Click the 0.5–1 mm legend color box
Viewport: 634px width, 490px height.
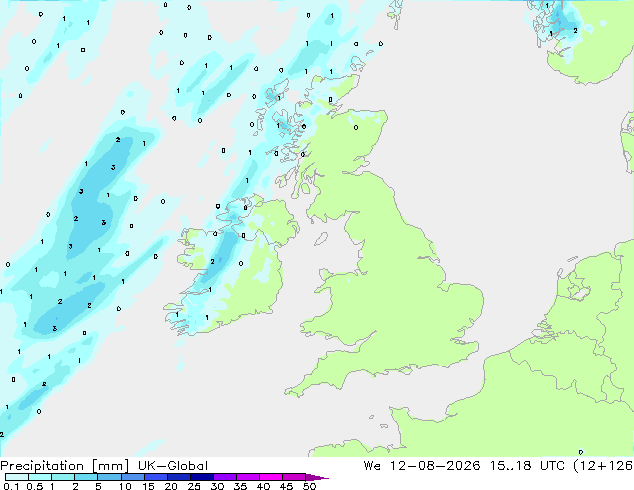tap(40, 477)
